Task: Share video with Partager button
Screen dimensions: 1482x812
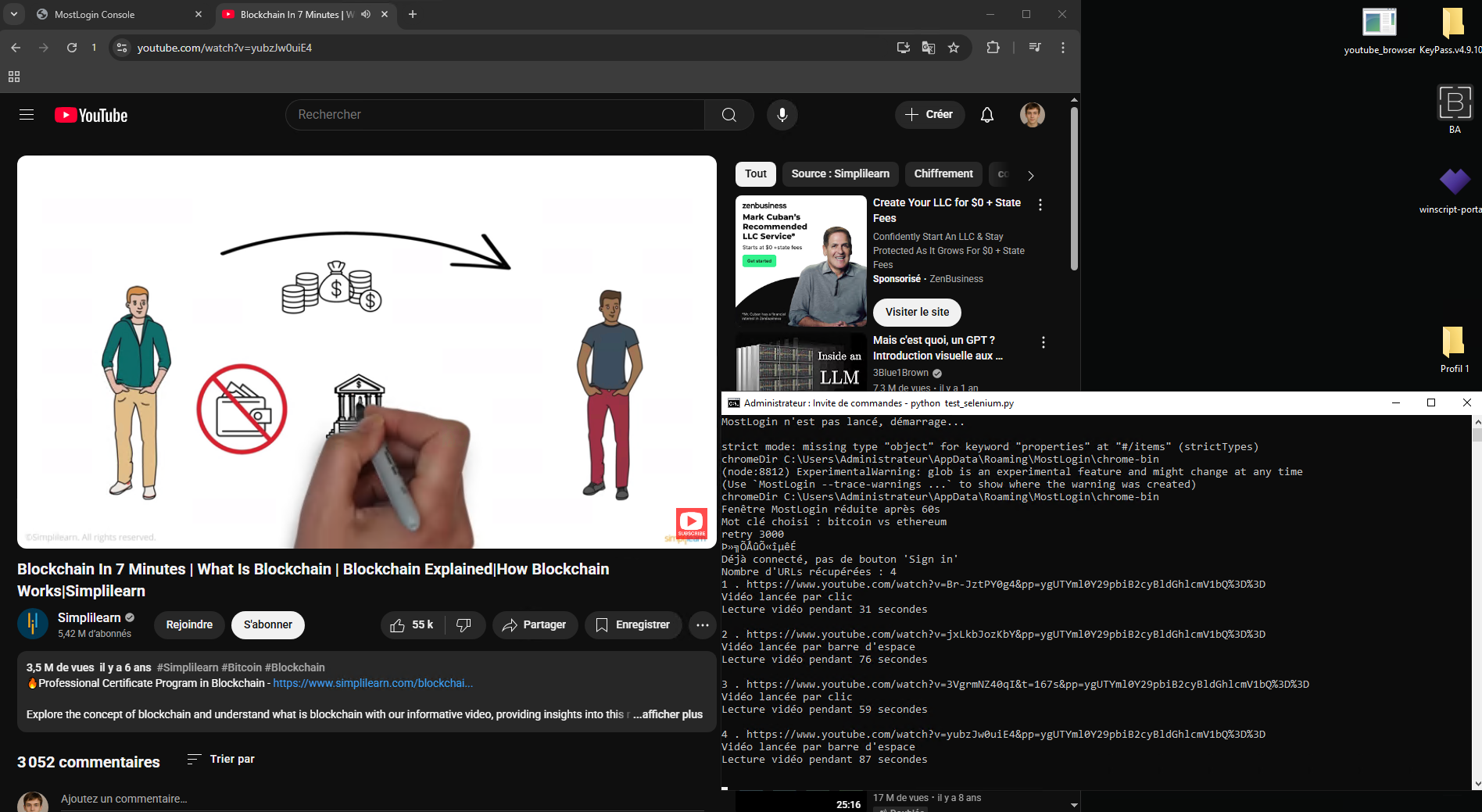Action: (535, 625)
